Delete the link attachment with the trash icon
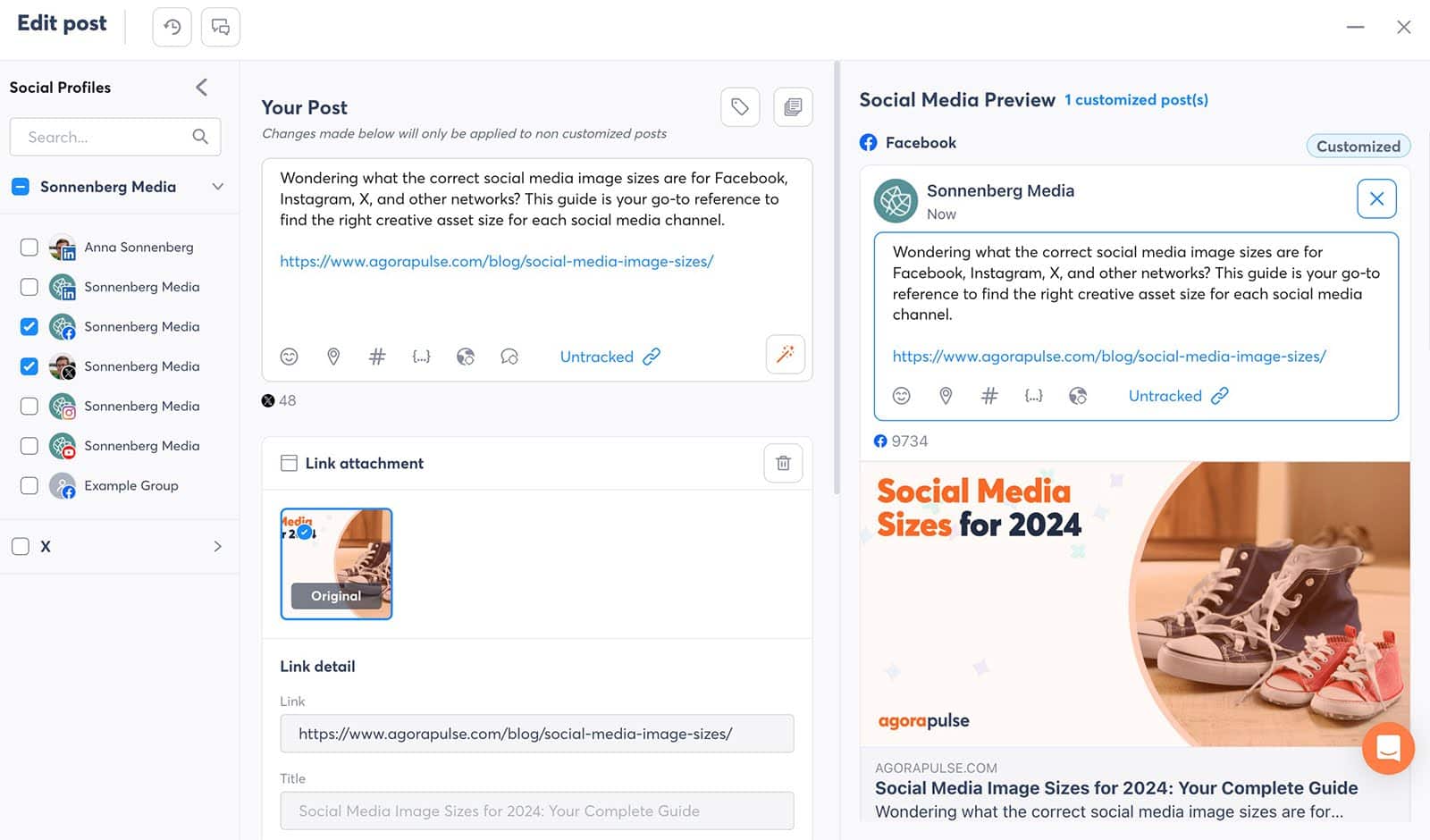 pyautogui.click(x=783, y=463)
